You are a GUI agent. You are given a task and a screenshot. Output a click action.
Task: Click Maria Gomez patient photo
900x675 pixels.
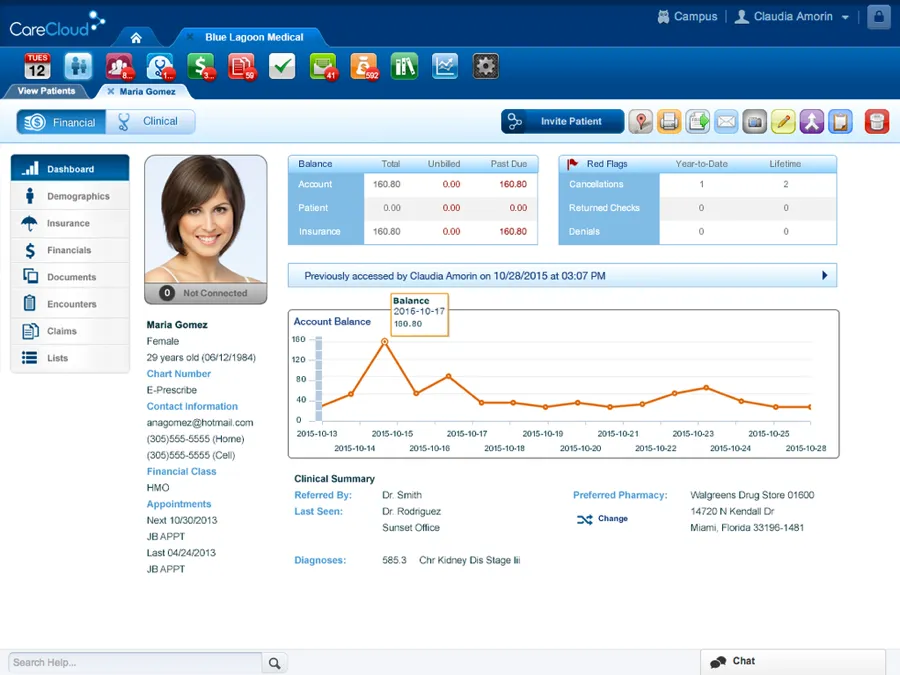click(x=205, y=219)
